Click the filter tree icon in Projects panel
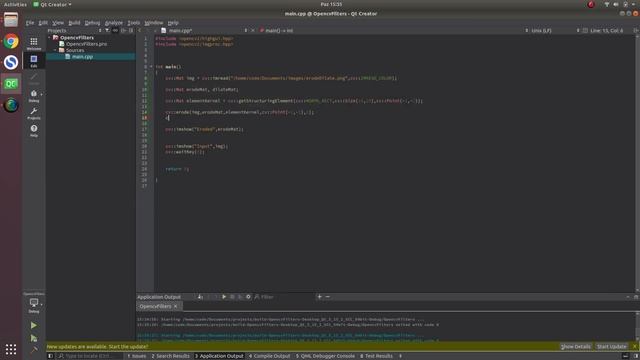 pyautogui.click(x=107, y=31)
